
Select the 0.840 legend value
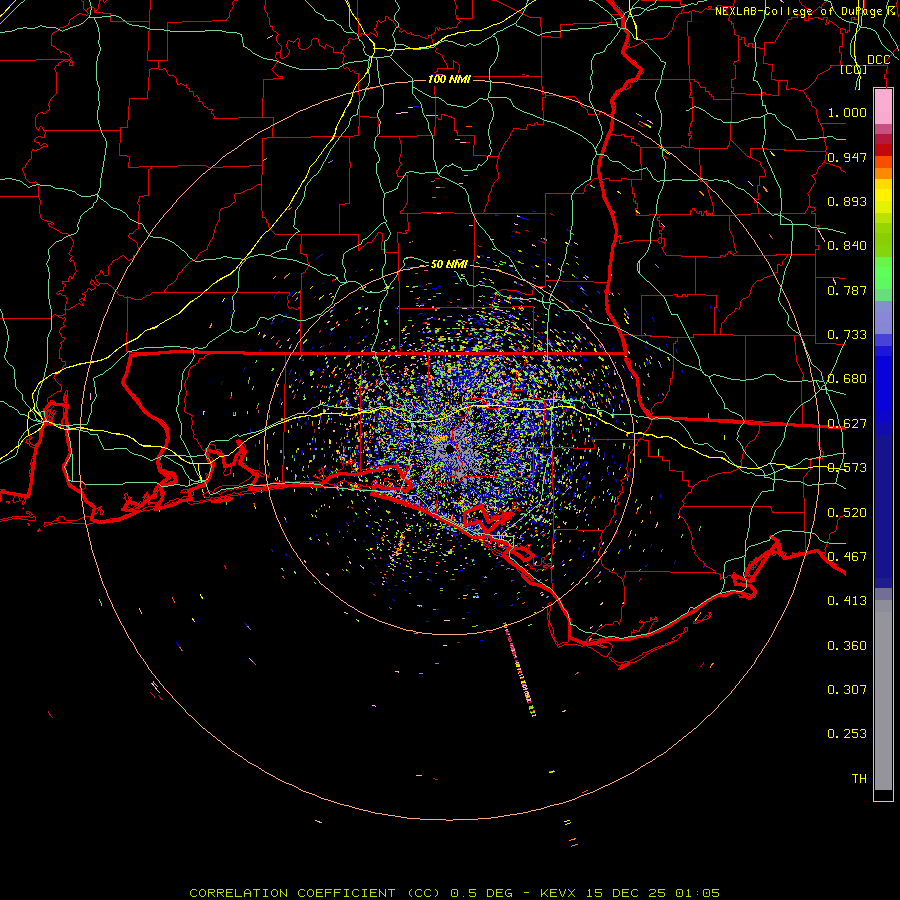(847, 246)
